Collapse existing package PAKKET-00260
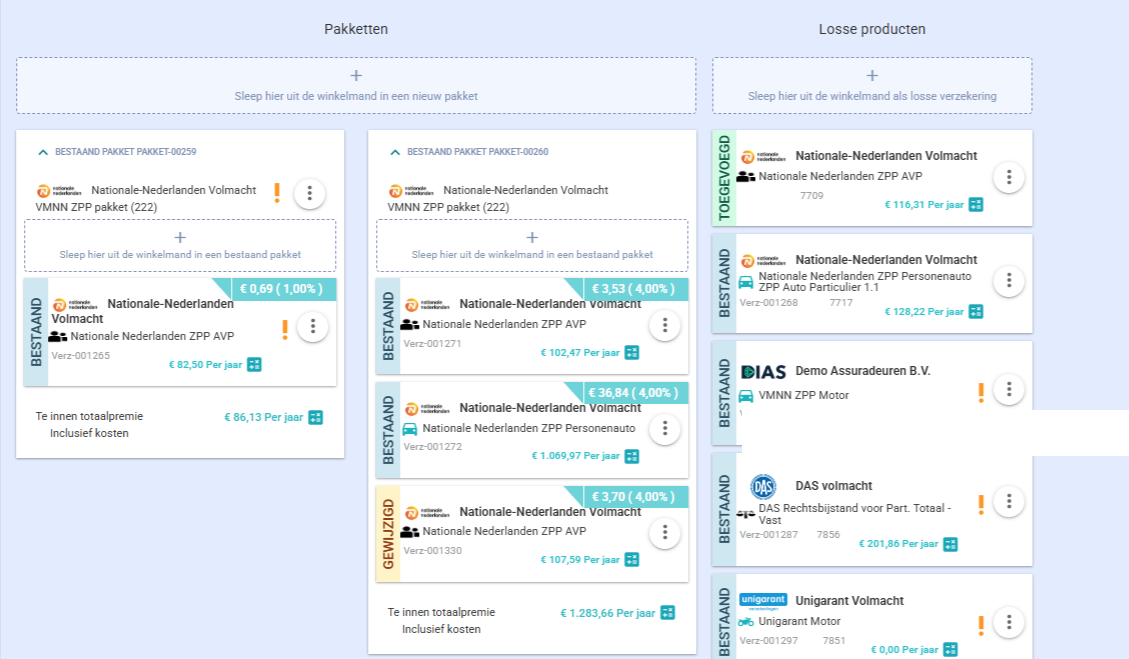This screenshot has height=659, width=1129. pyautogui.click(x=395, y=152)
